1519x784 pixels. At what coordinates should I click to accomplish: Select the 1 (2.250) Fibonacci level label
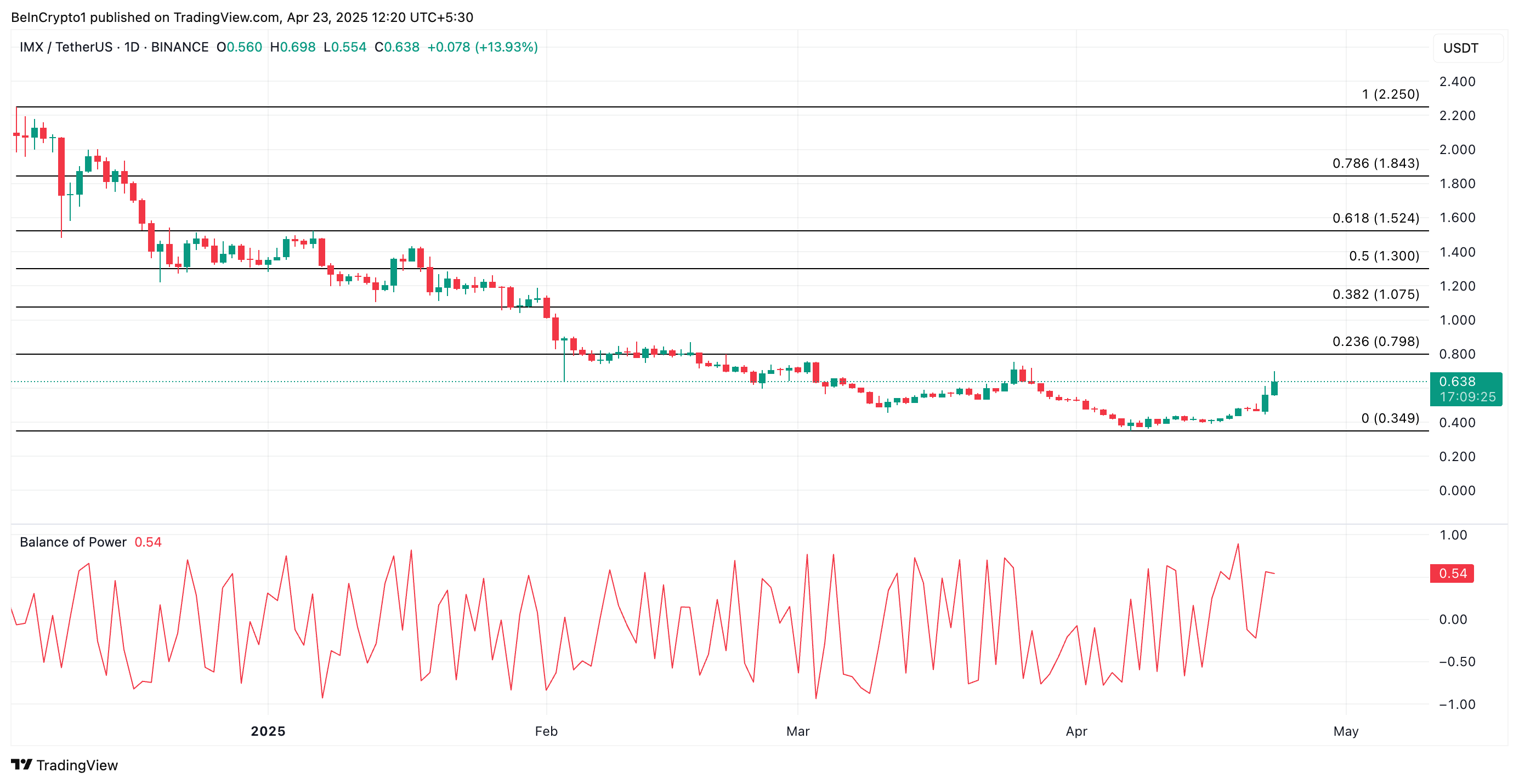(1390, 94)
